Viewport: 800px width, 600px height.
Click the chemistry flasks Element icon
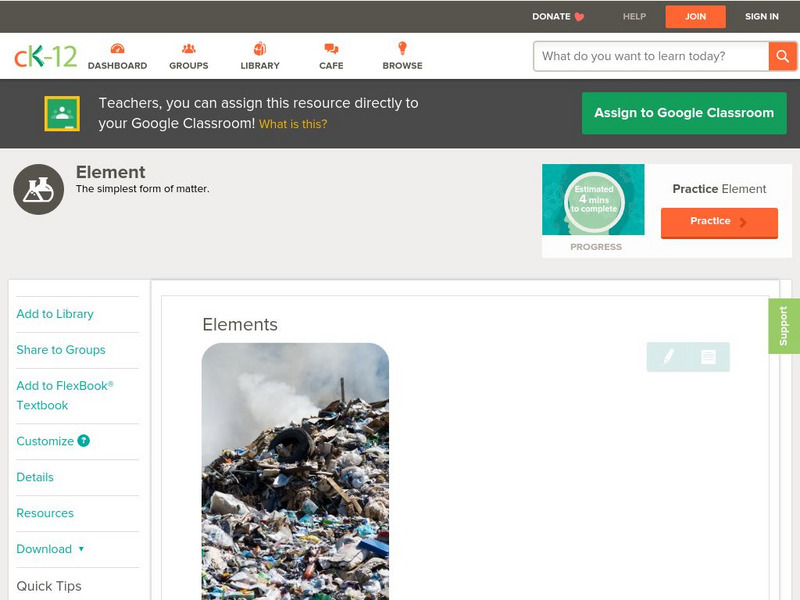(x=39, y=189)
